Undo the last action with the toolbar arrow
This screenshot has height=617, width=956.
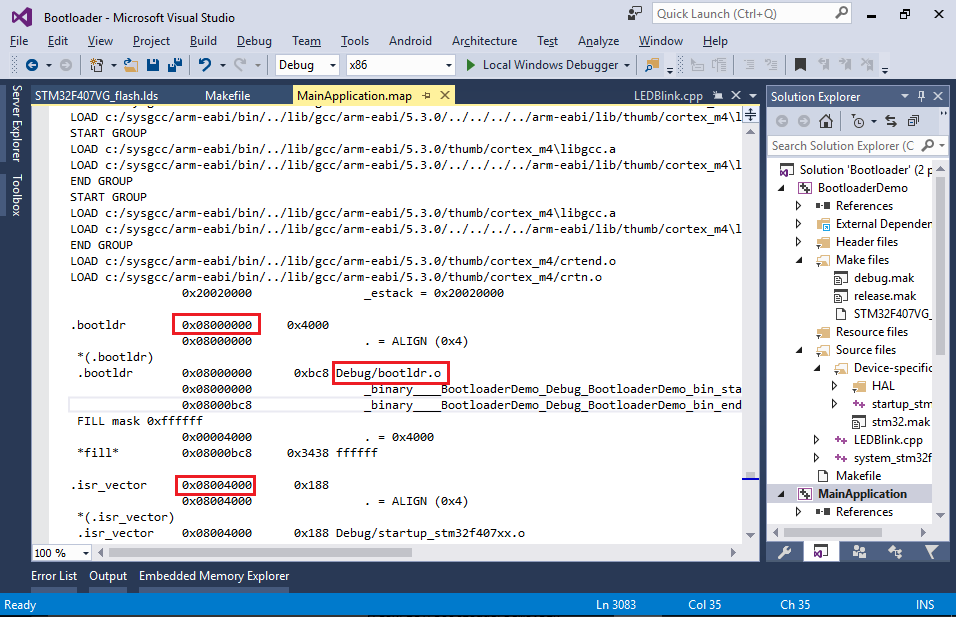205,65
